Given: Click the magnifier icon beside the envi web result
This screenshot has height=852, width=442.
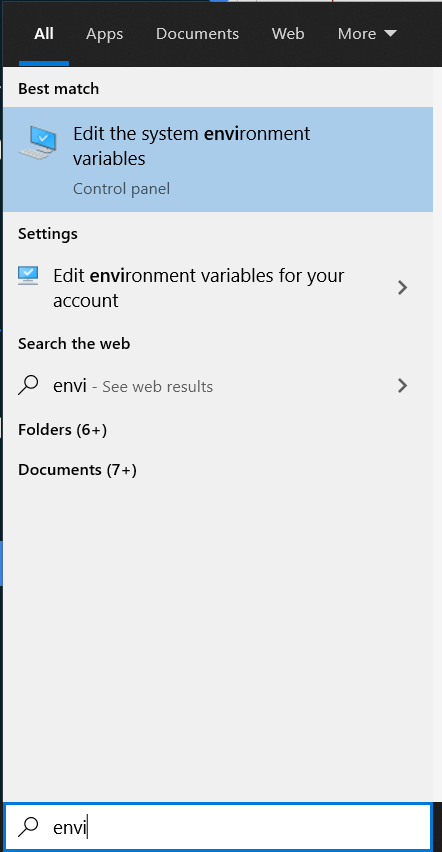Looking at the screenshot, I should (28, 385).
